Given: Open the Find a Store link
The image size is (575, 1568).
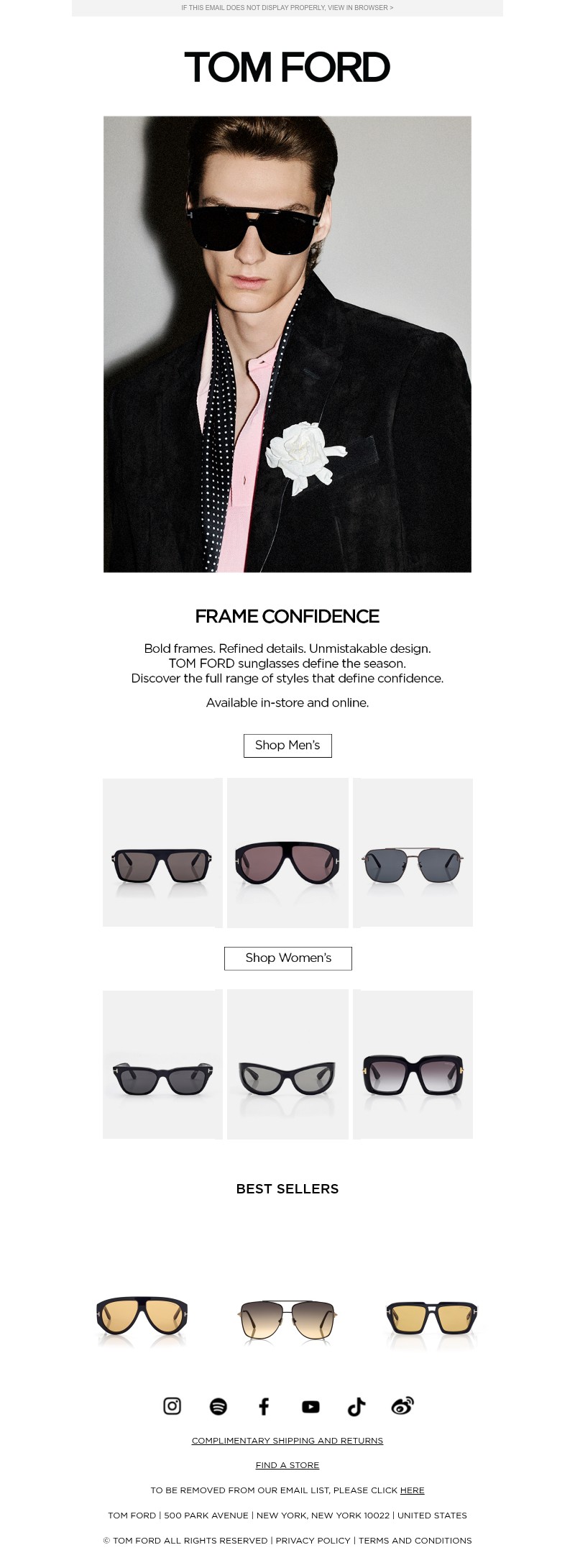Looking at the screenshot, I should [x=287, y=1465].
